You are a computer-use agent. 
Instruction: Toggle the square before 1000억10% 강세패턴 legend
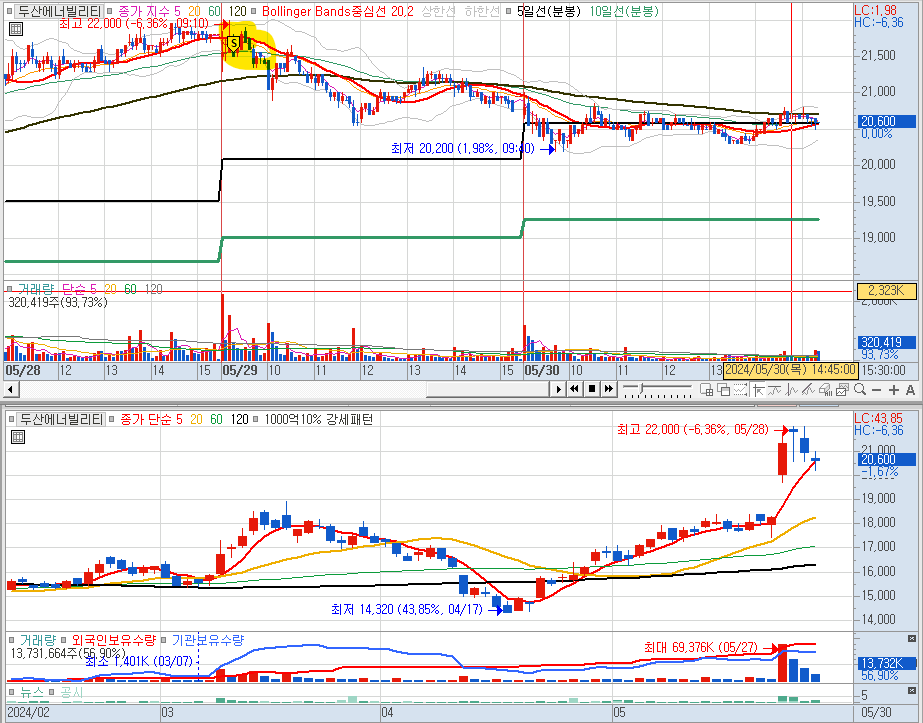click(x=257, y=419)
